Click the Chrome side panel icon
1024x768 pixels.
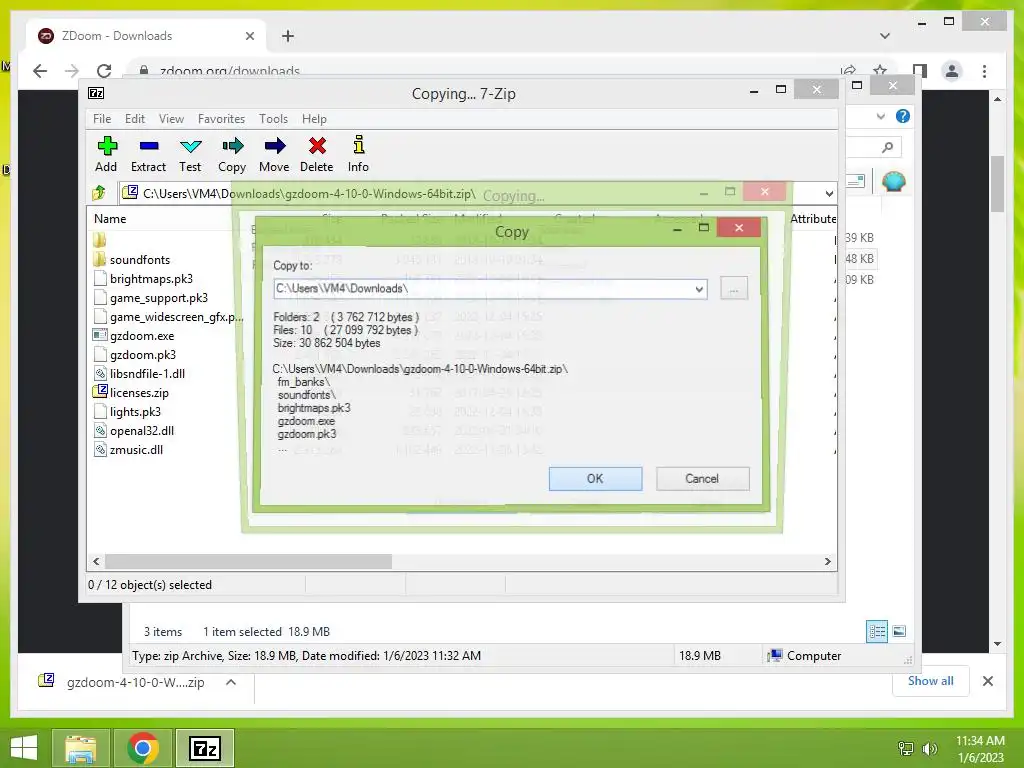pyautogui.click(x=920, y=71)
